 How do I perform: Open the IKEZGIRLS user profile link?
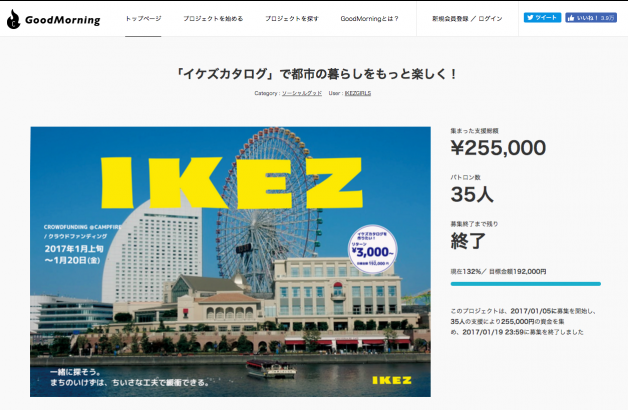(x=358, y=93)
